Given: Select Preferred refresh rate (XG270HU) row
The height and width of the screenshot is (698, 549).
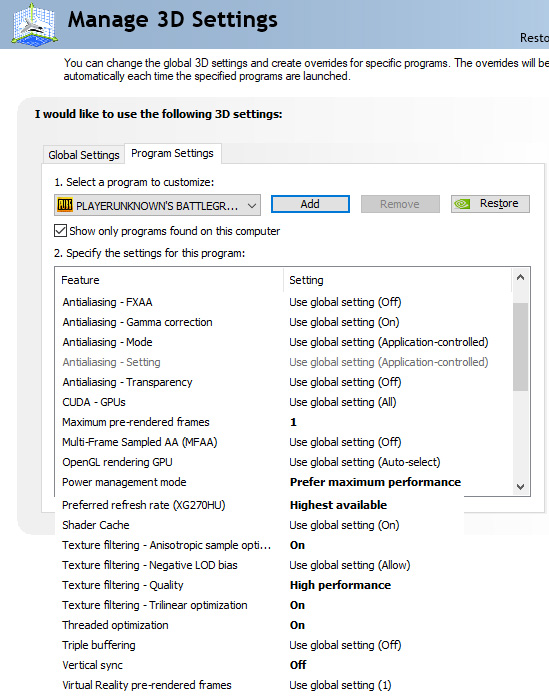Looking at the screenshot, I should click(260, 505).
